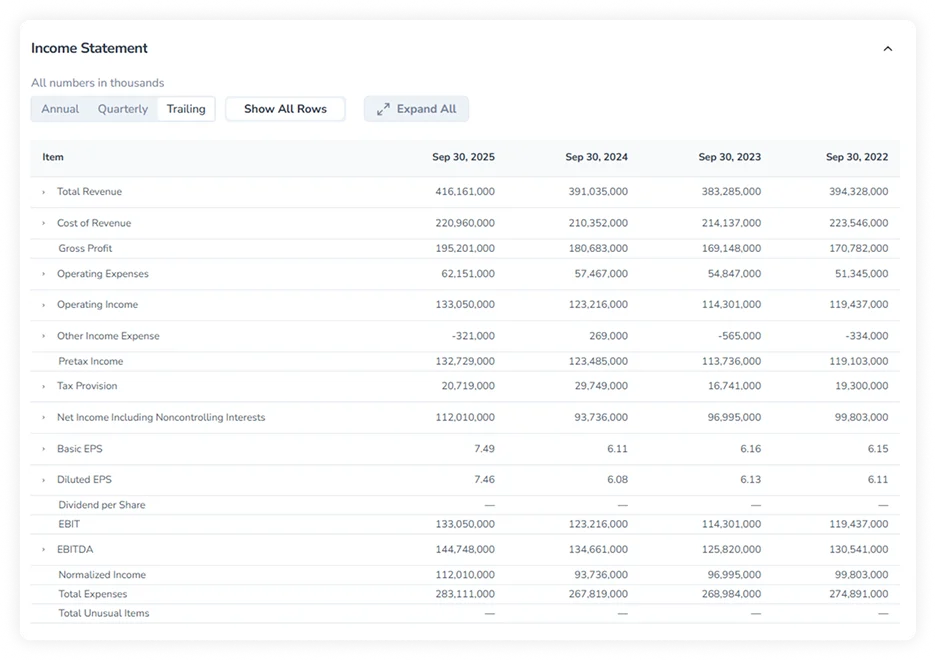Click Other Income Expense value -565,000

click(739, 336)
